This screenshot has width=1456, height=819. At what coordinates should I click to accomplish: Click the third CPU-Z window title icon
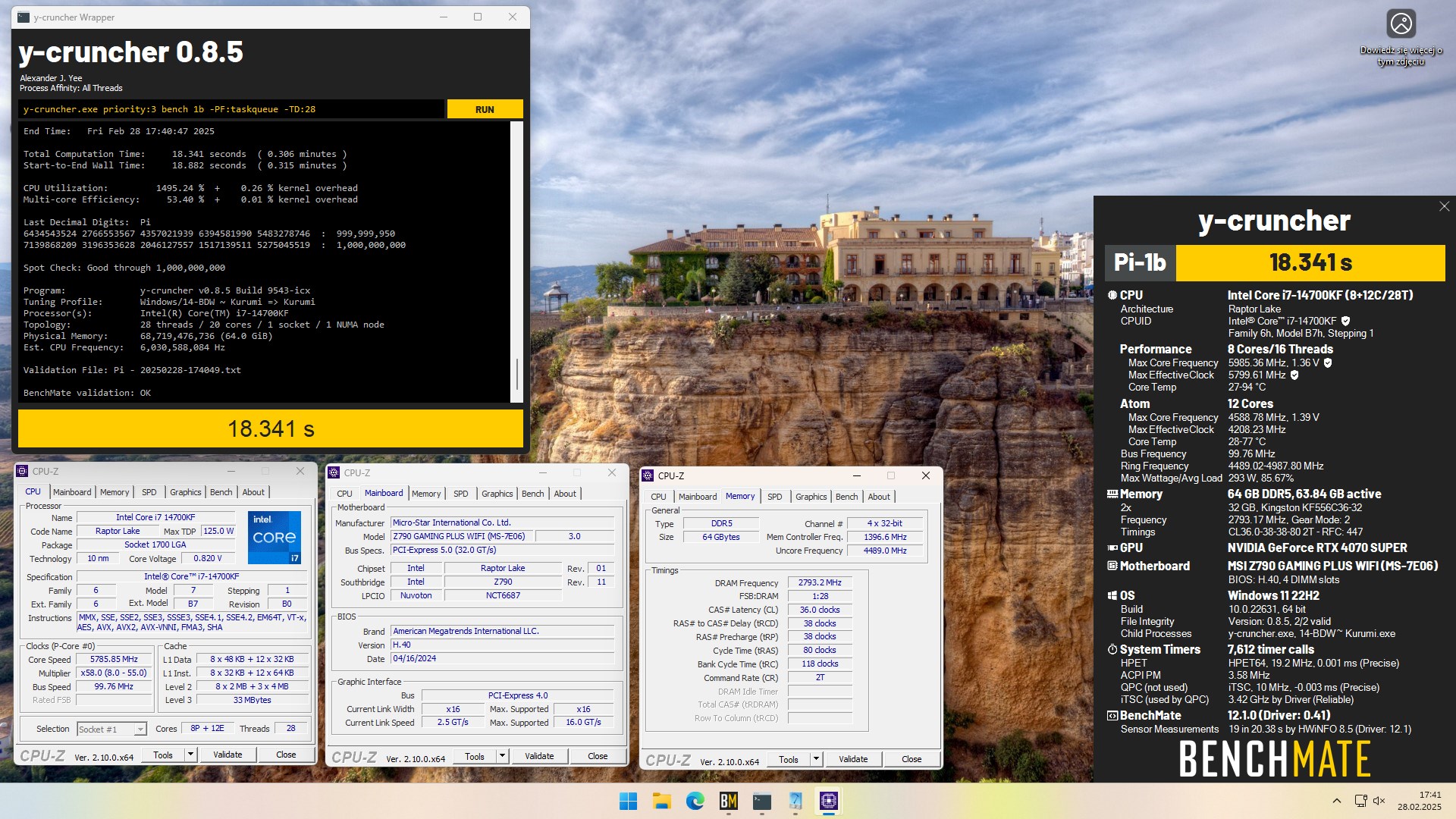click(x=648, y=475)
